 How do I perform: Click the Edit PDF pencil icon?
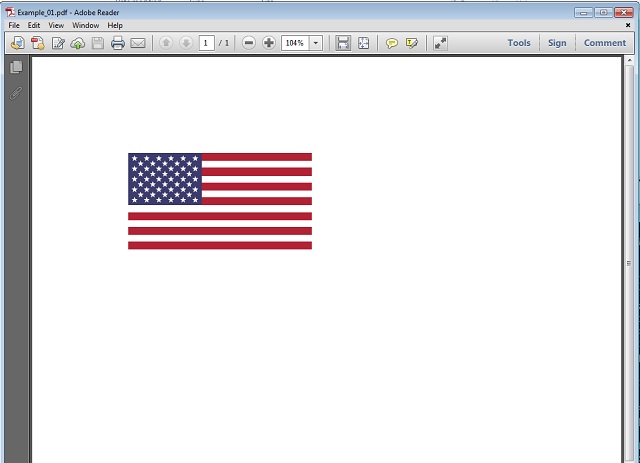coord(58,43)
